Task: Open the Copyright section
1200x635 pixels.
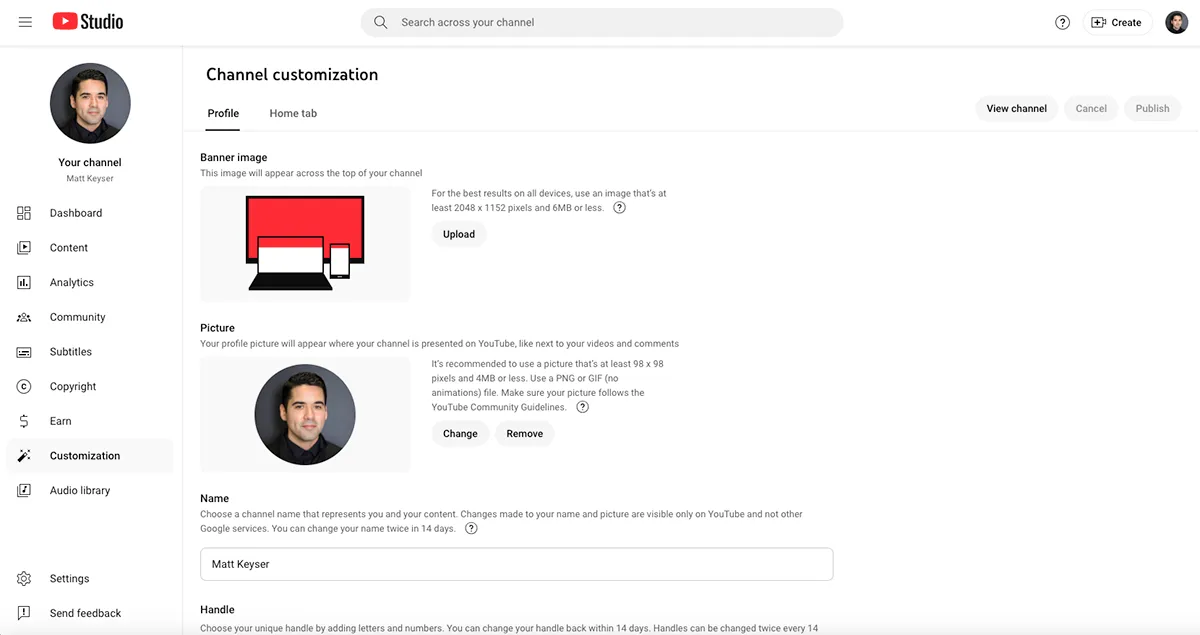Action: [73, 387]
